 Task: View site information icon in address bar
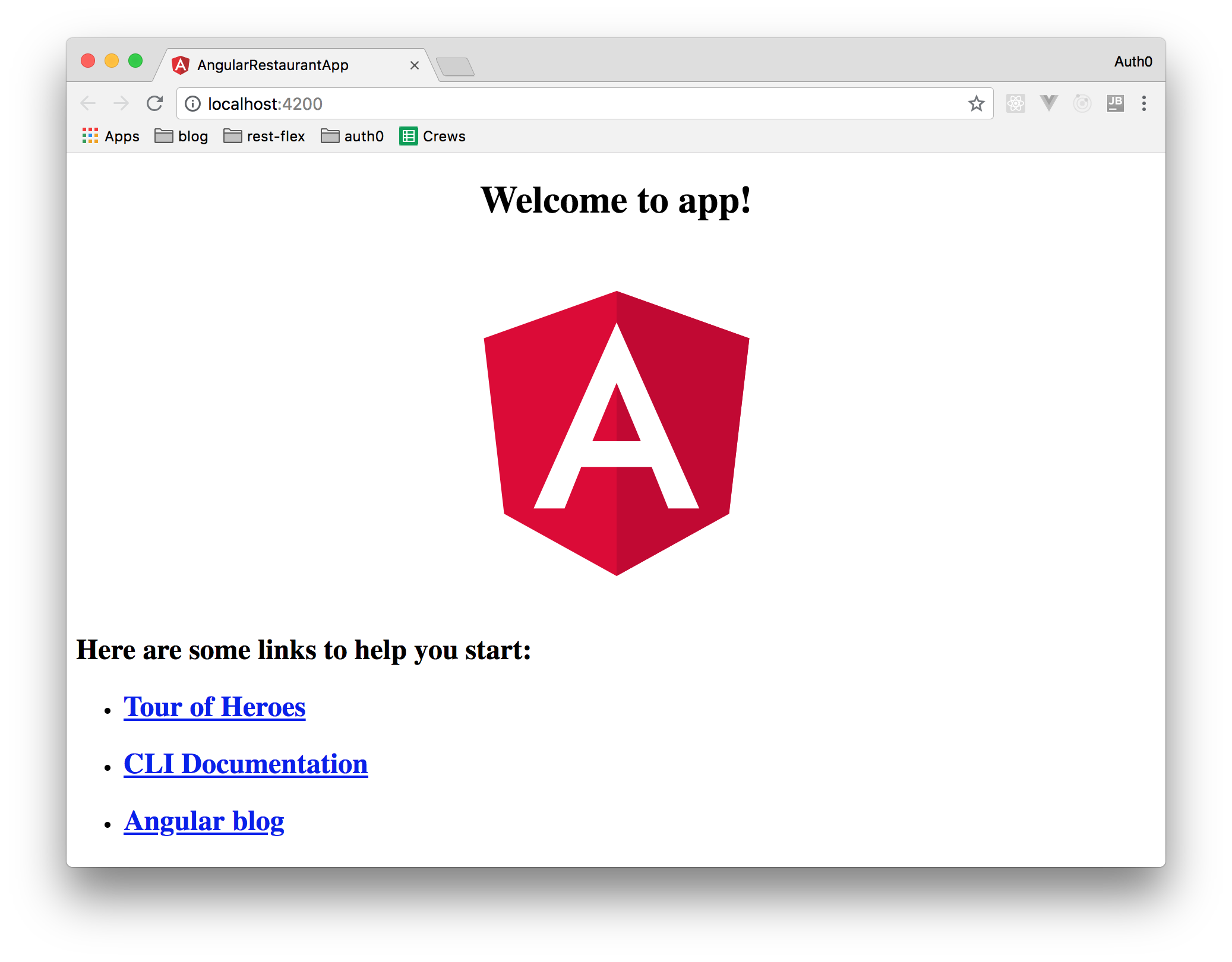(x=192, y=104)
